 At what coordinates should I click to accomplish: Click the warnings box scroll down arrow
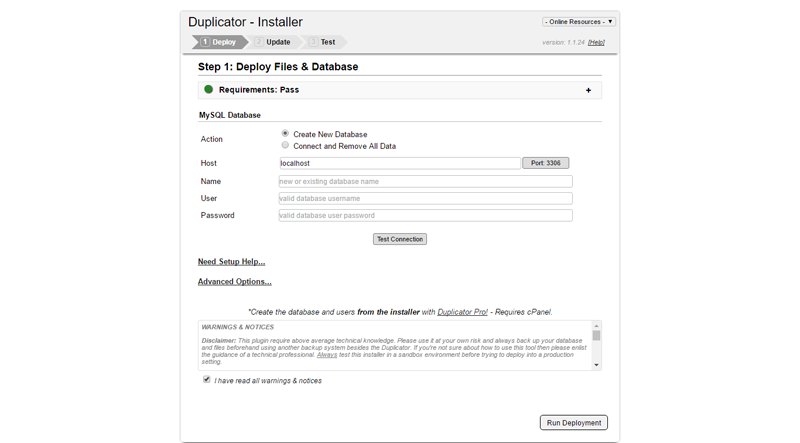click(x=596, y=365)
